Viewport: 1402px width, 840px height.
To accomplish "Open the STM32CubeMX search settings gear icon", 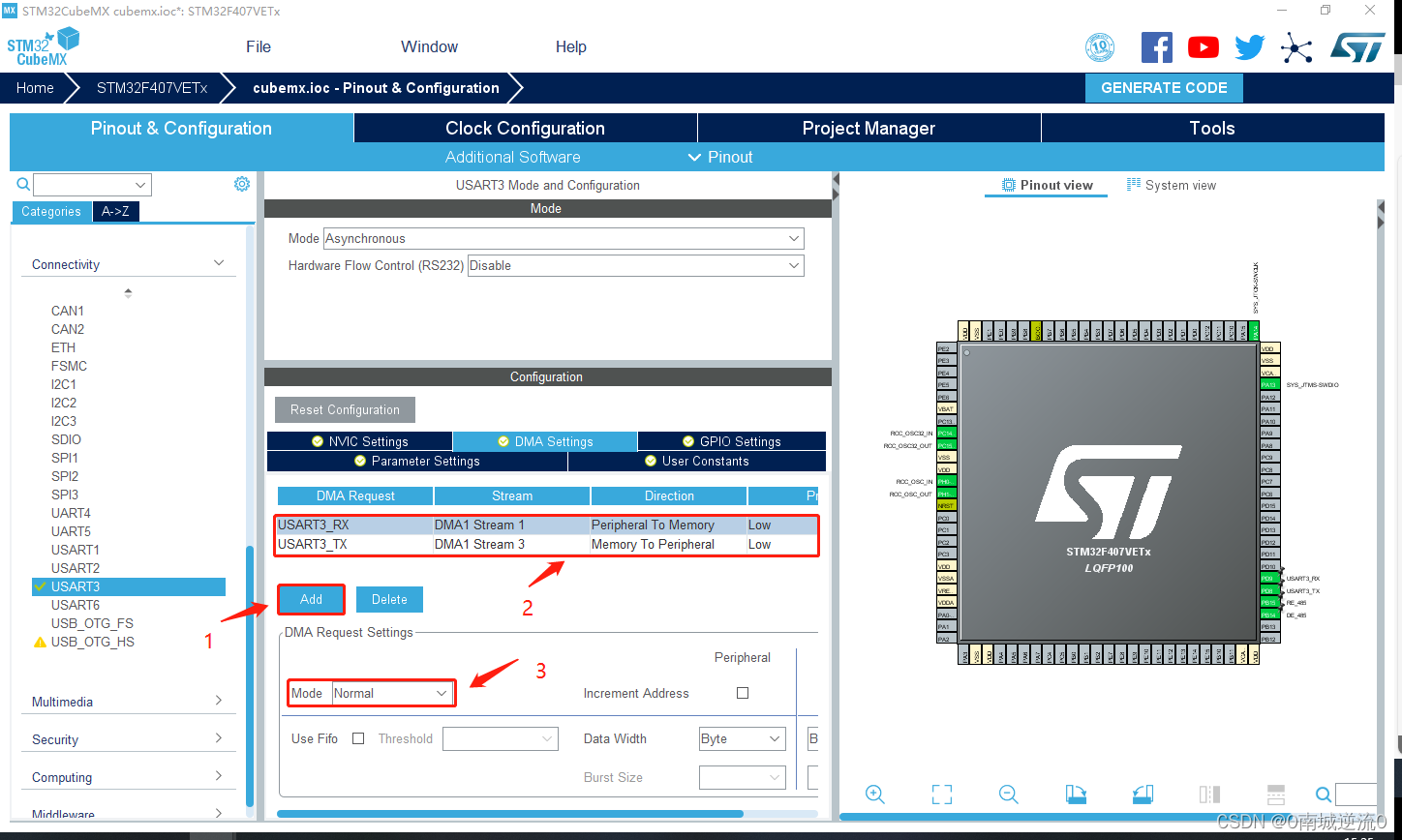I will pyautogui.click(x=241, y=183).
